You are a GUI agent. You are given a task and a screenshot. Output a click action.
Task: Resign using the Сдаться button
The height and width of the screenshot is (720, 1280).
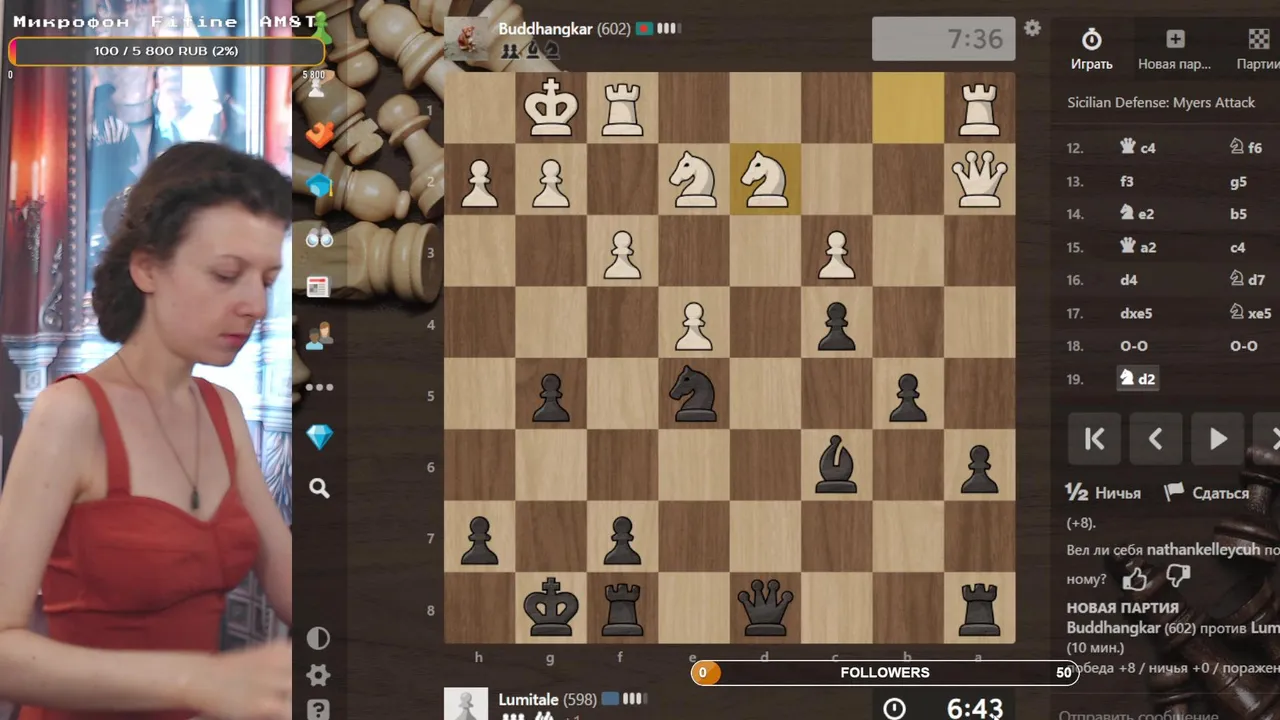1207,493
